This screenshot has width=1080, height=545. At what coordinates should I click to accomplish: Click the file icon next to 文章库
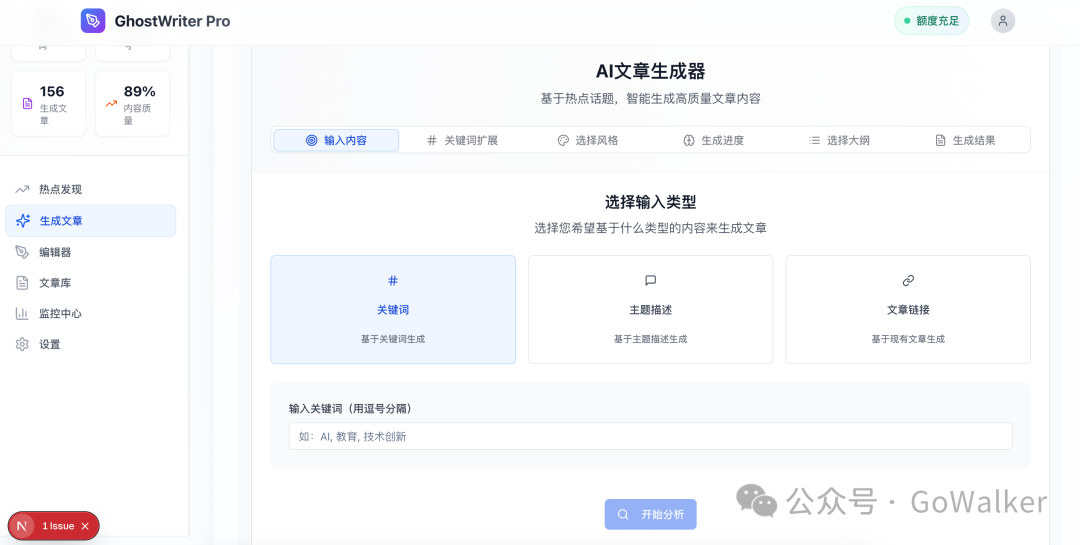point(22,282)
